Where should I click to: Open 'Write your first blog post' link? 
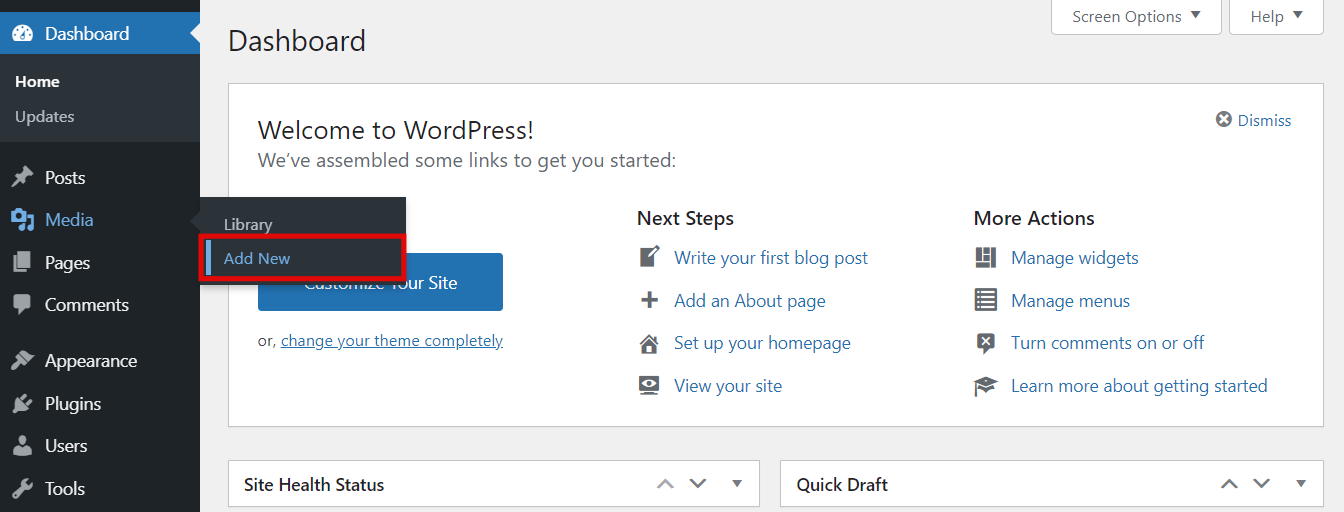(770, 258)
